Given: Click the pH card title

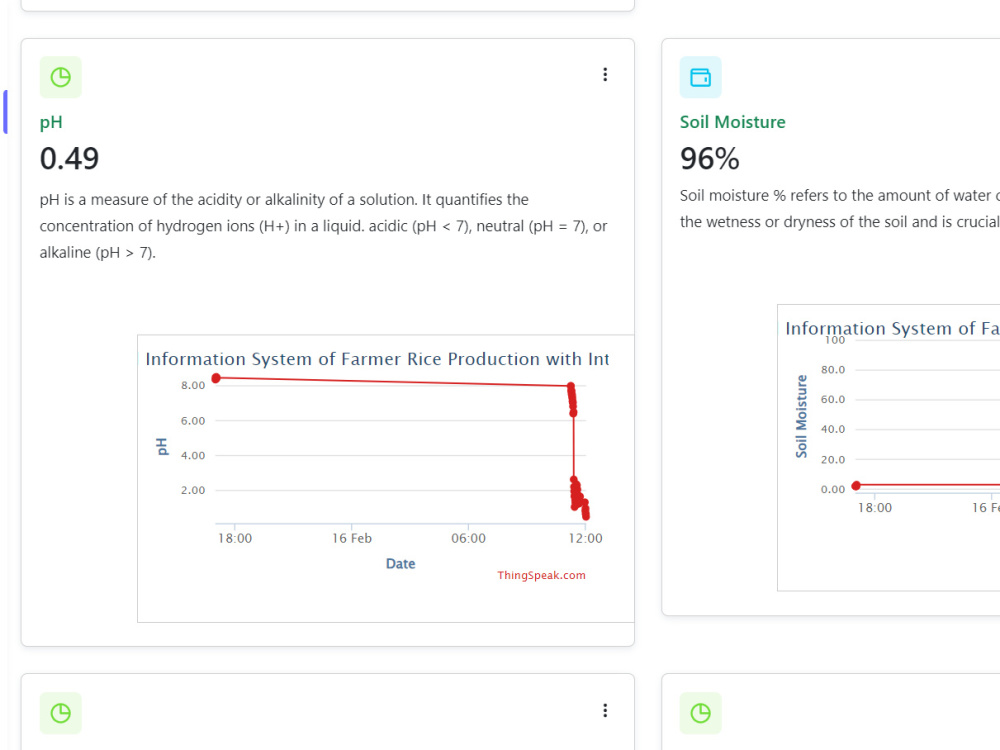Looking at the screenshot, I should 51,122.
